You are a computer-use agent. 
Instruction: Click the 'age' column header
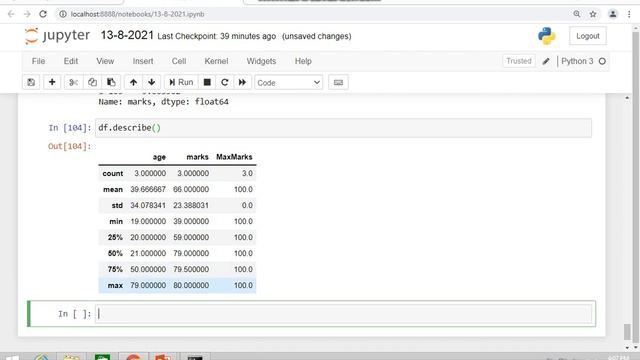pyautogui.click(x=159, y=157)
